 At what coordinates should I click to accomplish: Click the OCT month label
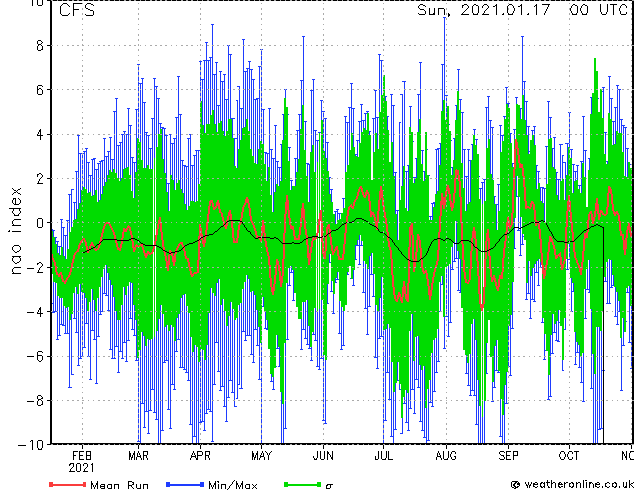point(569,456)
